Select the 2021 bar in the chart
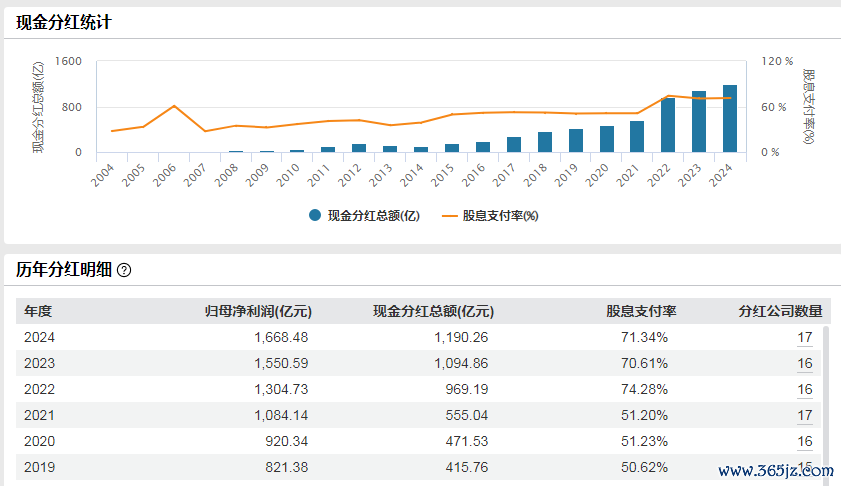Viewport: 841px width, 486px height. click(x=637, y=138)
